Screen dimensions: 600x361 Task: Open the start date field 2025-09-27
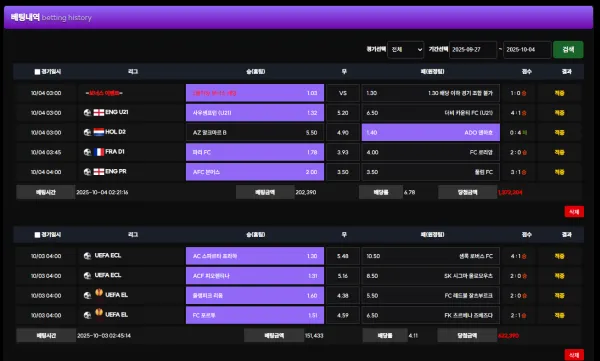tap(473, 50)
